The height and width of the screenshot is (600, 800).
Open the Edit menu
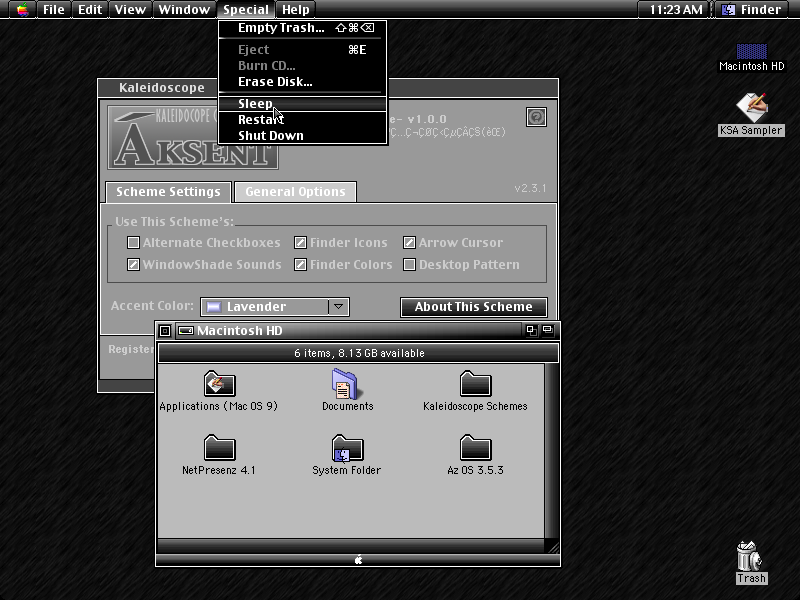pos(90,9)
